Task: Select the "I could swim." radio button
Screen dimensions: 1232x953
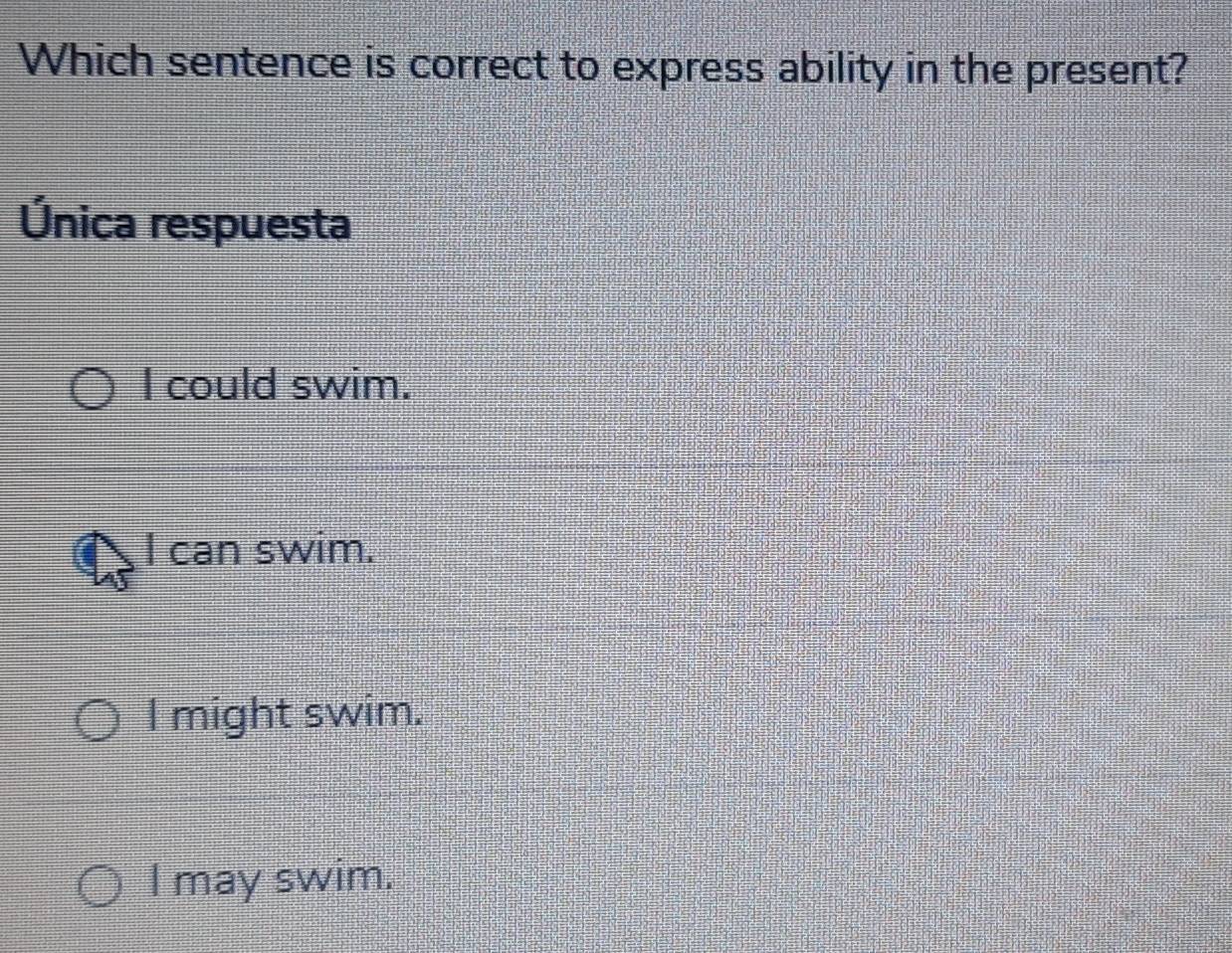Action: 92,390
